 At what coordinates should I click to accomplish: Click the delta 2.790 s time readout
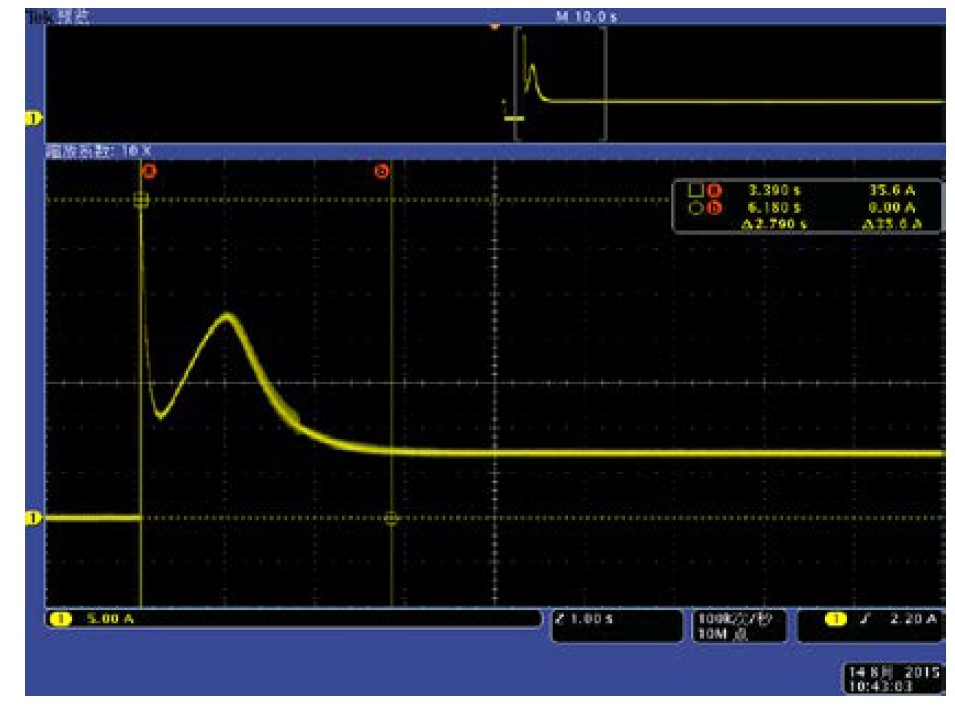[x=772, y=225]
